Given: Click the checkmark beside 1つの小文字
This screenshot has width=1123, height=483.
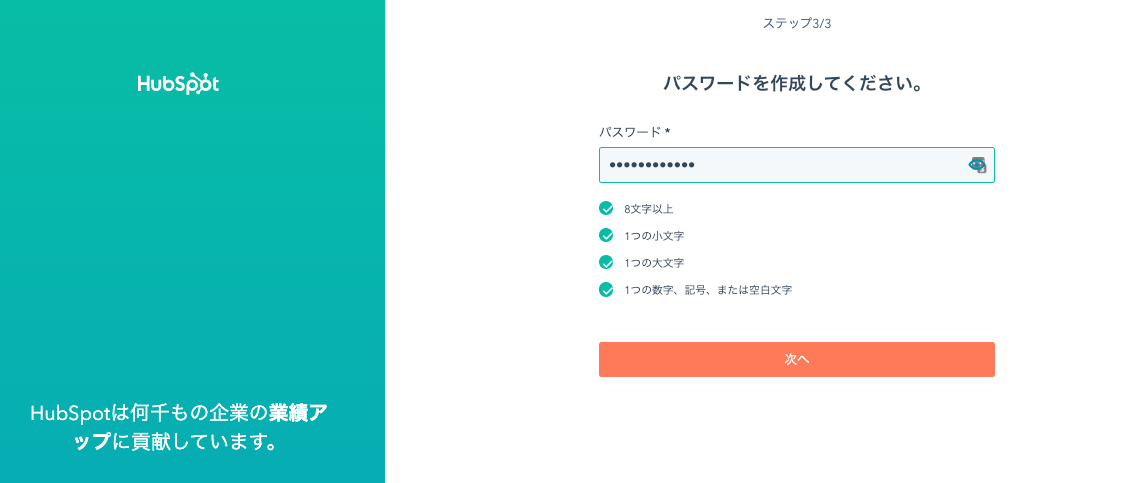Looking at the screenshot, I should [x=606, y=236].
